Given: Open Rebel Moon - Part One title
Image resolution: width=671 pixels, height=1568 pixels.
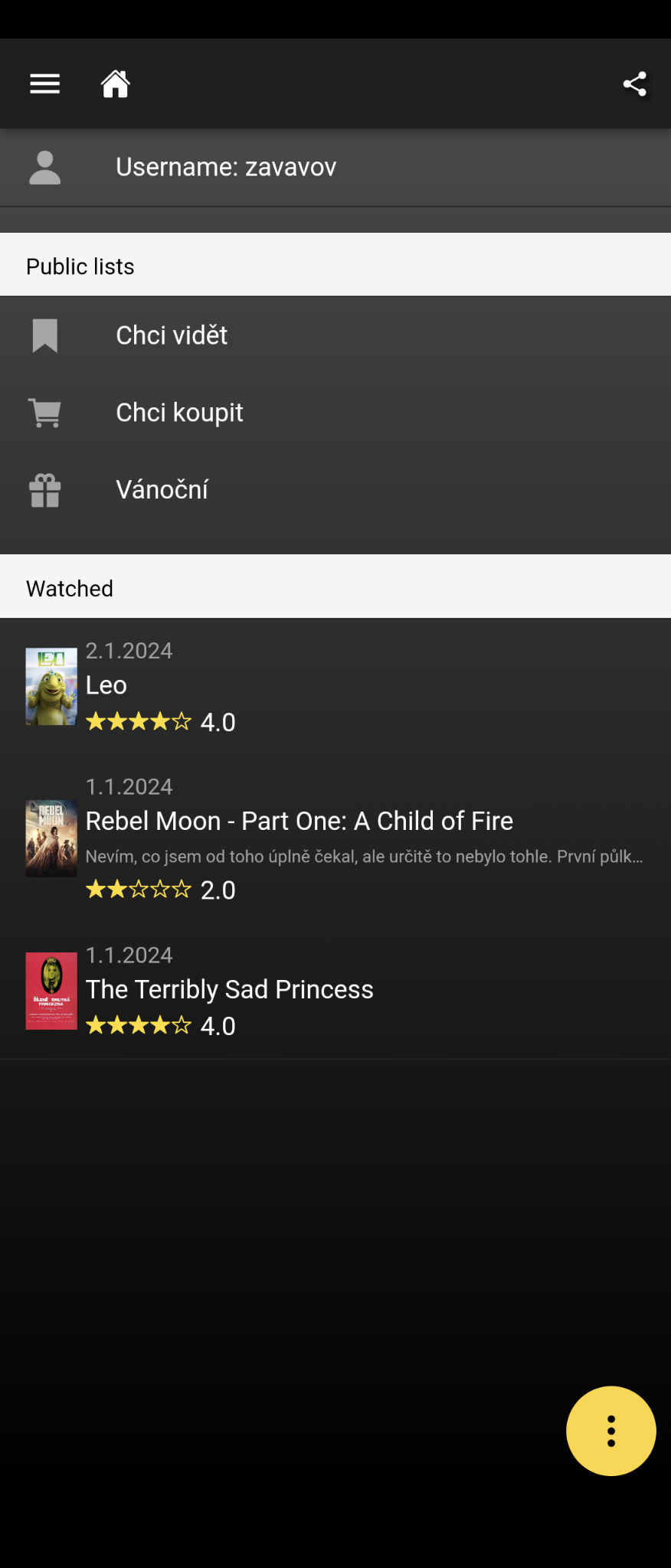Looking at the screenshot, I should (x=299, y=821).
